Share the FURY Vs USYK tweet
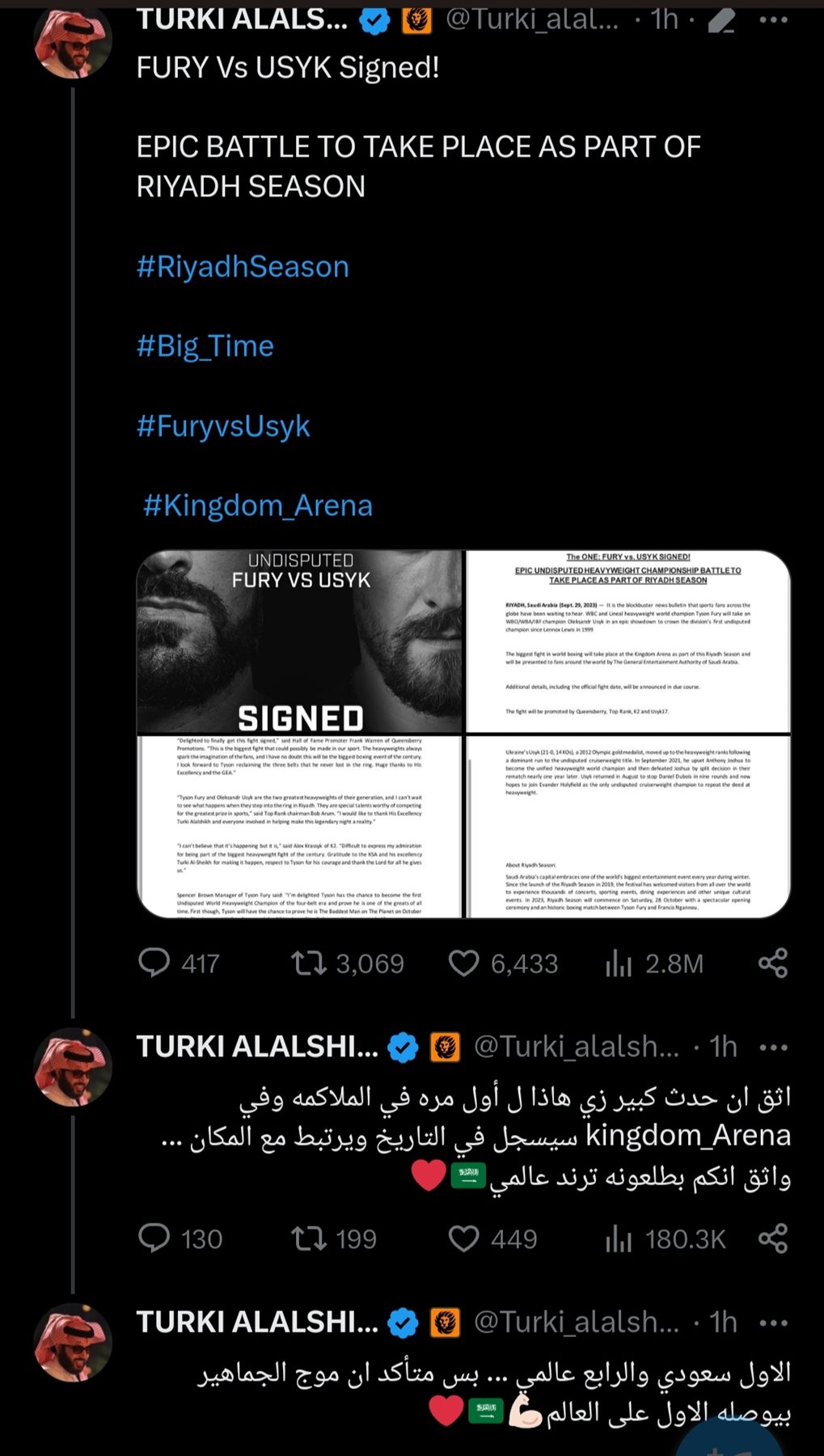Viewport: 824px width, 1456px height. [x=773, y=963]
